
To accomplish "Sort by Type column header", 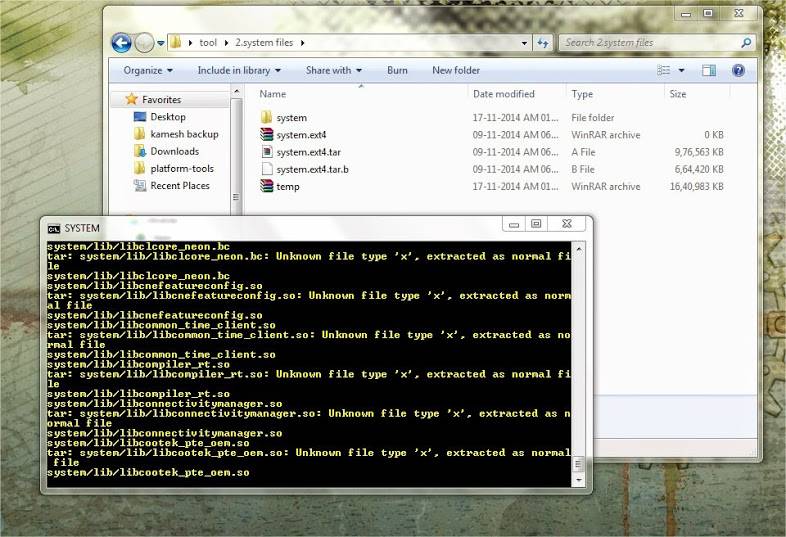I will click(x=582, y=94).
